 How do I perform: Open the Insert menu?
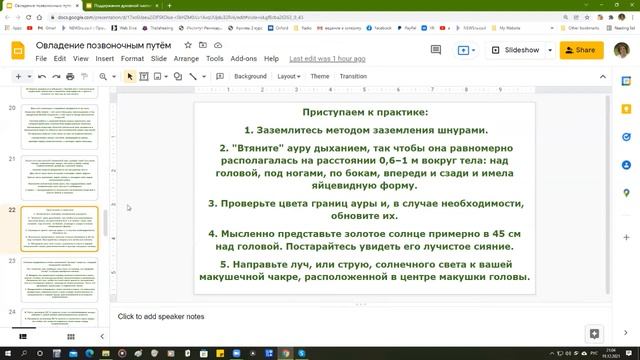point(104,59)
